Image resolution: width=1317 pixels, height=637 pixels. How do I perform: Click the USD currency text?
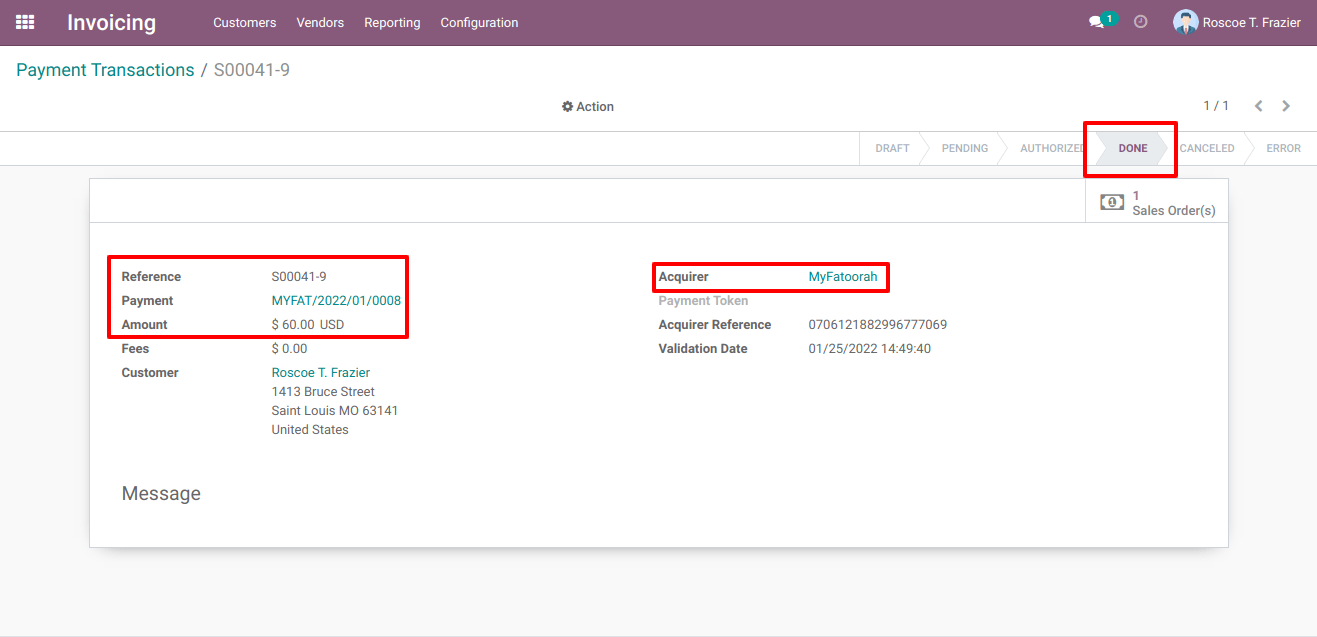pyautogui.click(x=332, y=325)
